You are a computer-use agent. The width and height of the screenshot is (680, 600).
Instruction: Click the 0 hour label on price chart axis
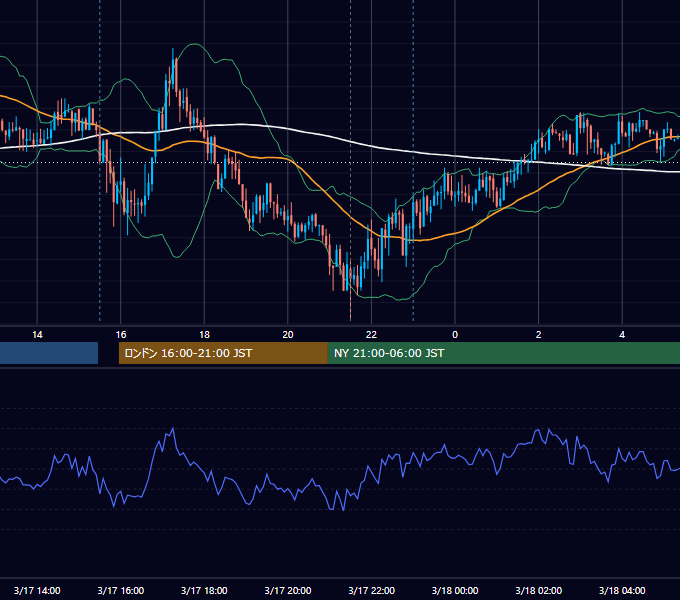(x=455, y=335)
